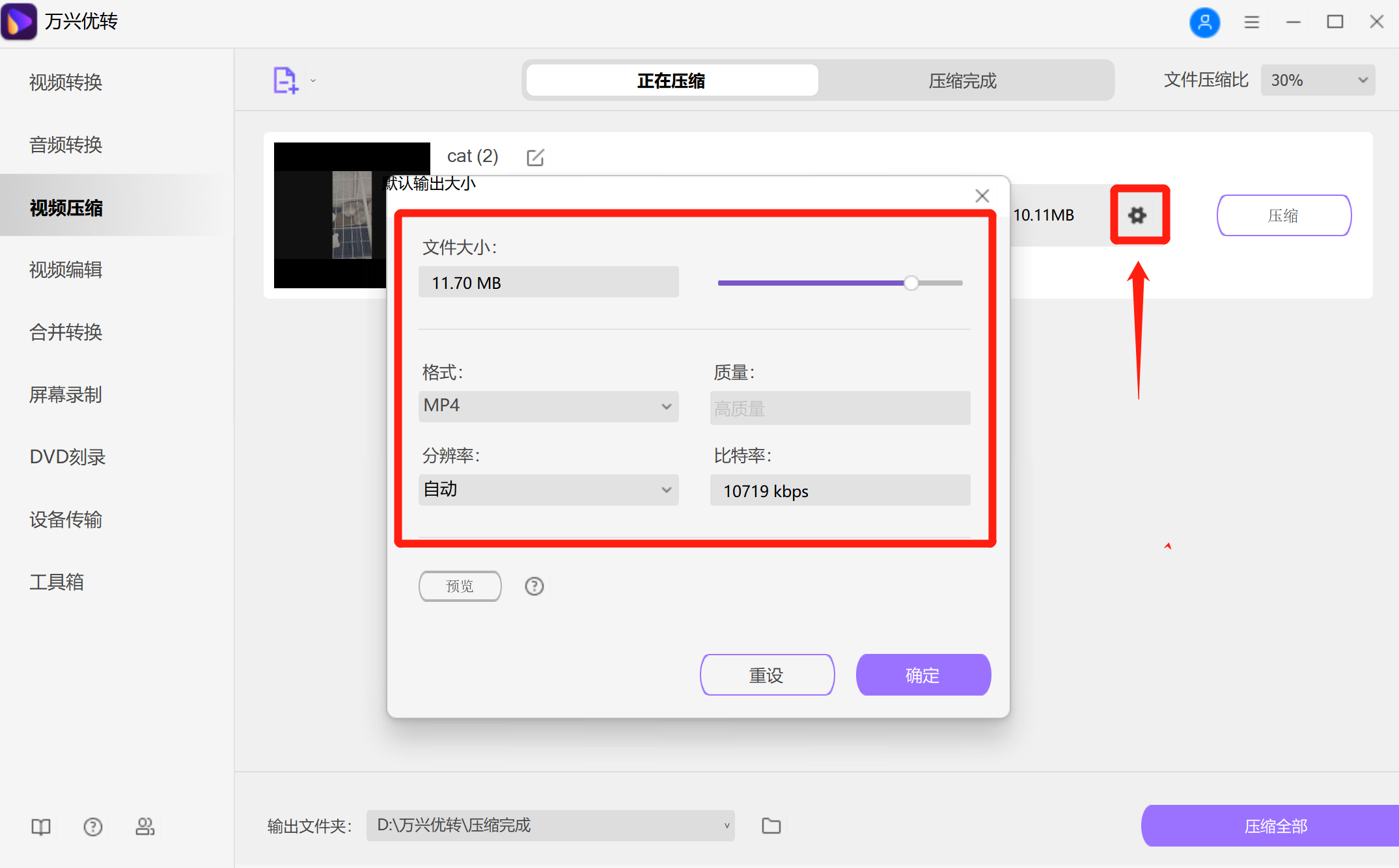Select 屏幕录制 in the sidebar
The width and height of the screenshot is (1399, 868).
[x=65, y=395]
